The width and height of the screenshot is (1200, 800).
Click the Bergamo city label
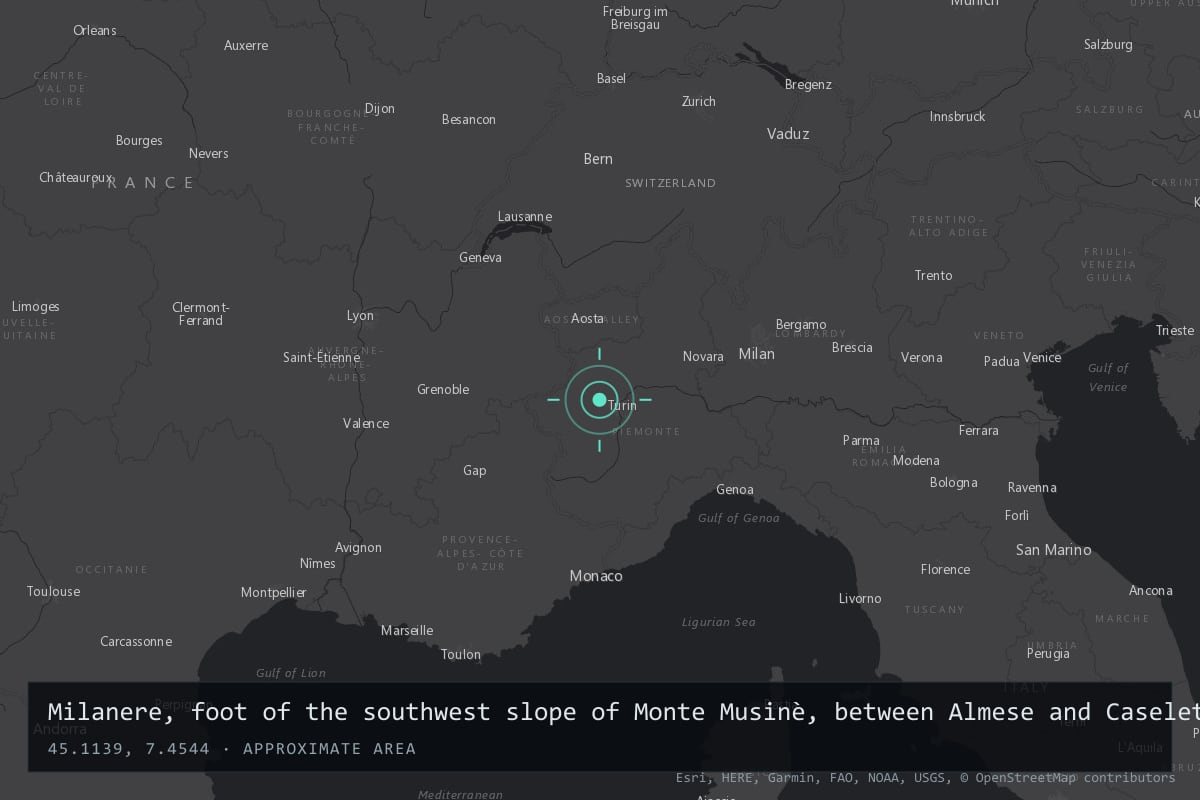point(801,325)
